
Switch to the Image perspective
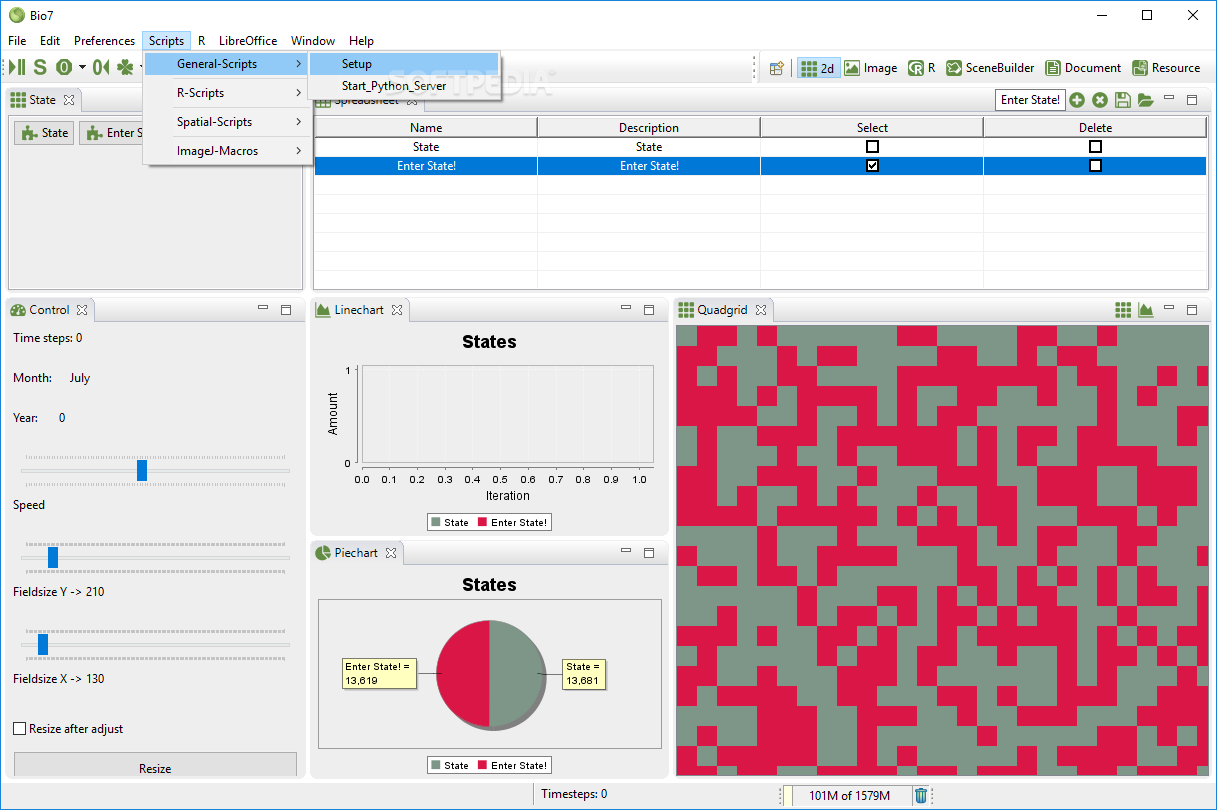[x=870, y=68]
